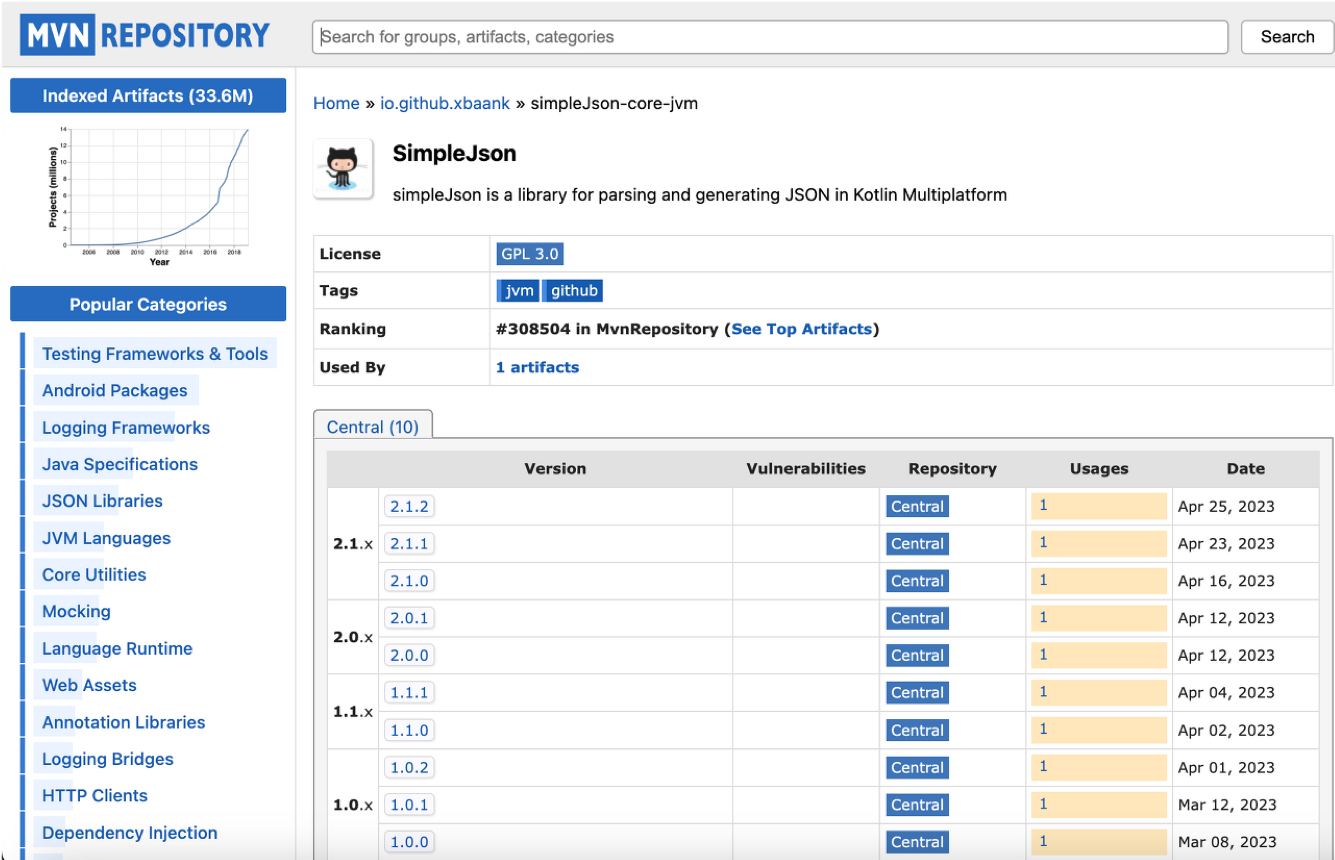
Task: Open Java Specifications category
Action: (120, 464)
